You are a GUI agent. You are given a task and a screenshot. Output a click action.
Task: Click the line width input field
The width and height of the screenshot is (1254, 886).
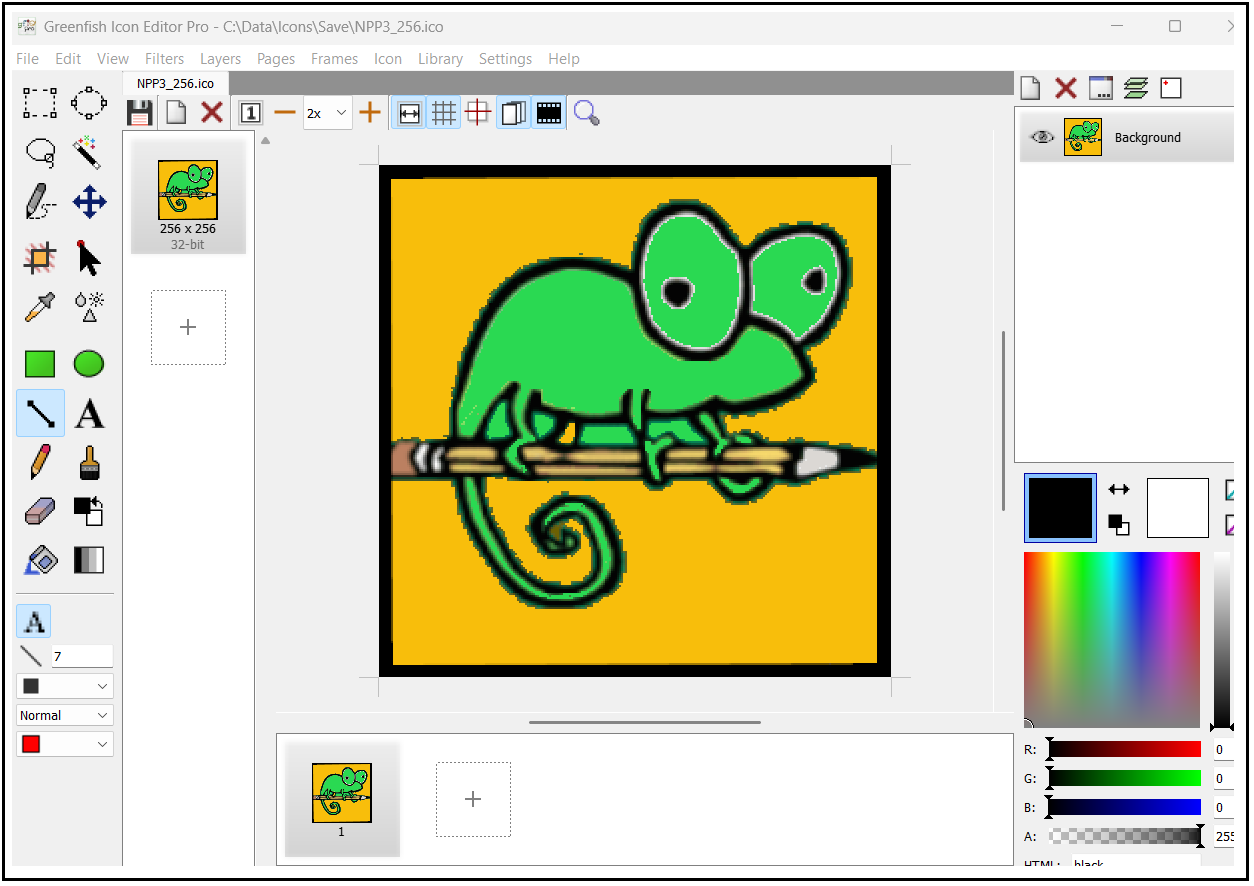pyautogui.click(x=81, y=657)
